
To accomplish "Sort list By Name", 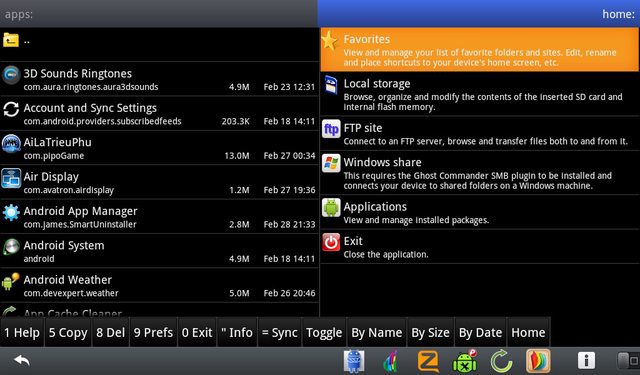I will click(x=377, y=333).
